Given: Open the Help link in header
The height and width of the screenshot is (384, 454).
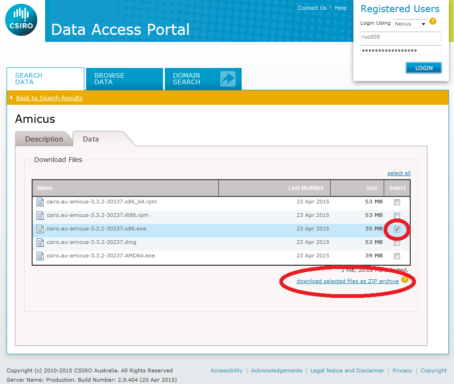Looking at the screenshot, I should [340, 8].
